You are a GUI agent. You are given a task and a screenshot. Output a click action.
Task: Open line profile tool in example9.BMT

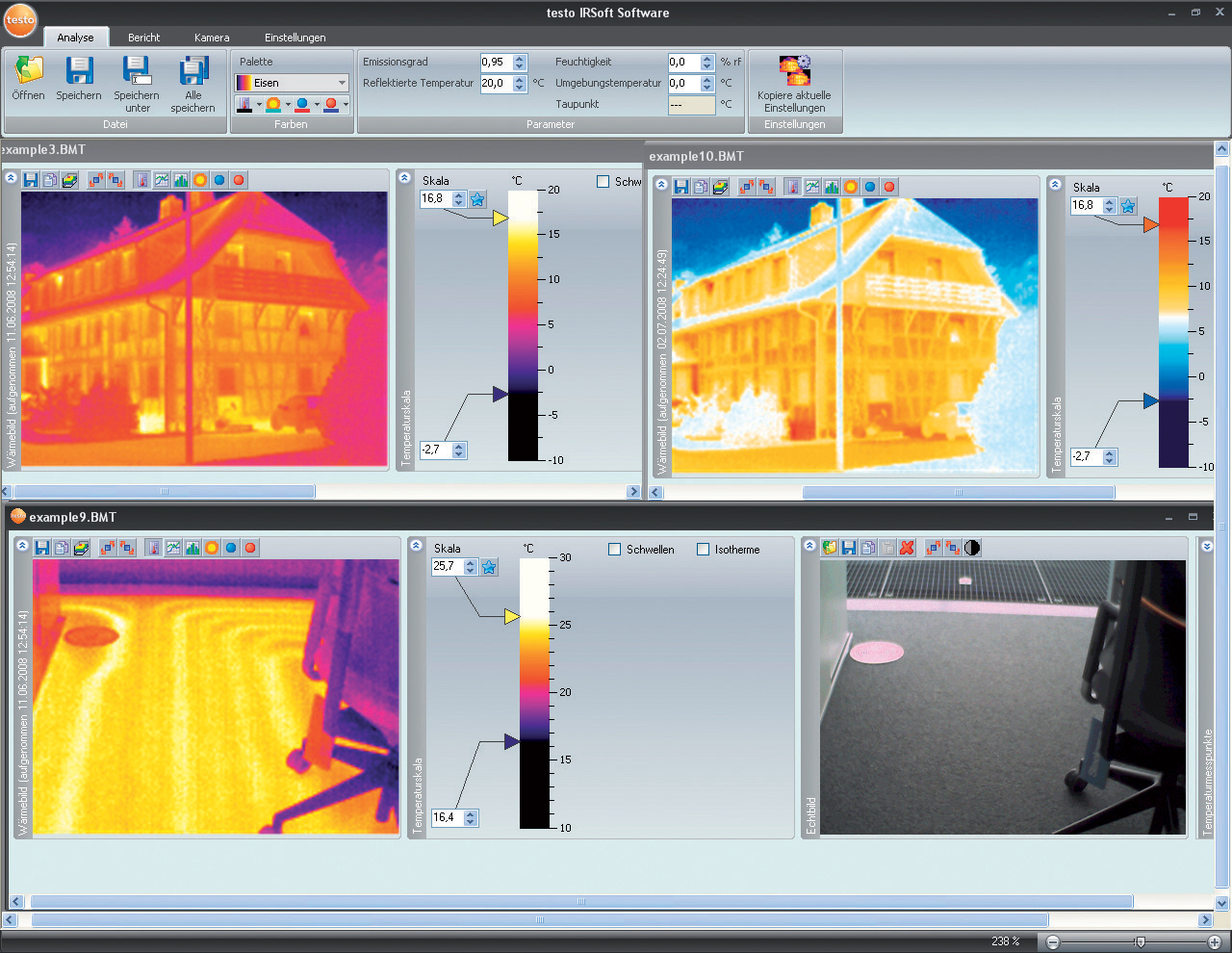(173, 548)
